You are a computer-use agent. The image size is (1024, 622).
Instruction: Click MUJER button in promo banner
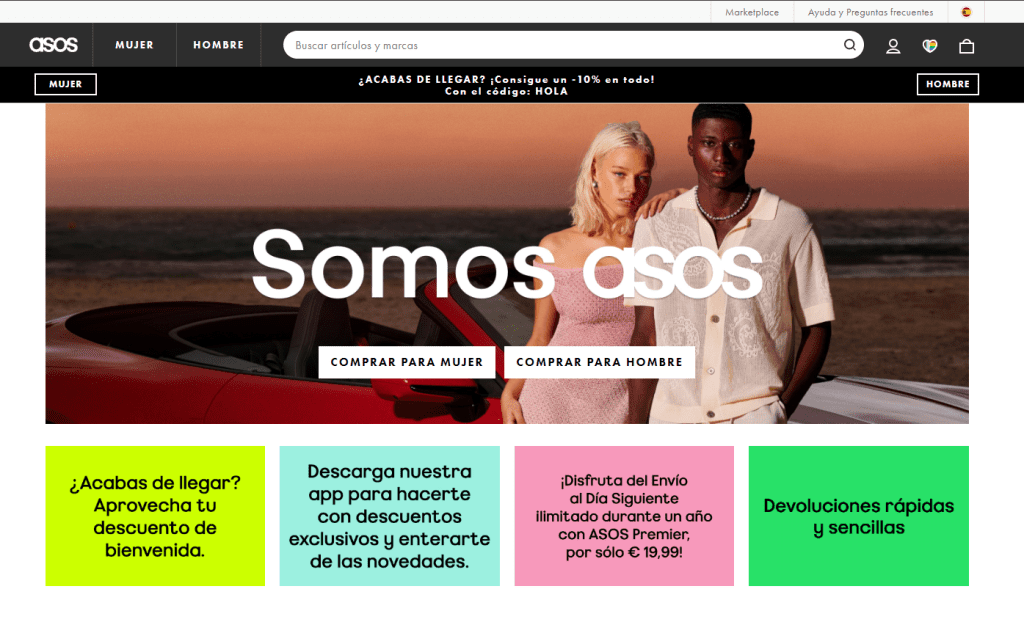[65, 84]
